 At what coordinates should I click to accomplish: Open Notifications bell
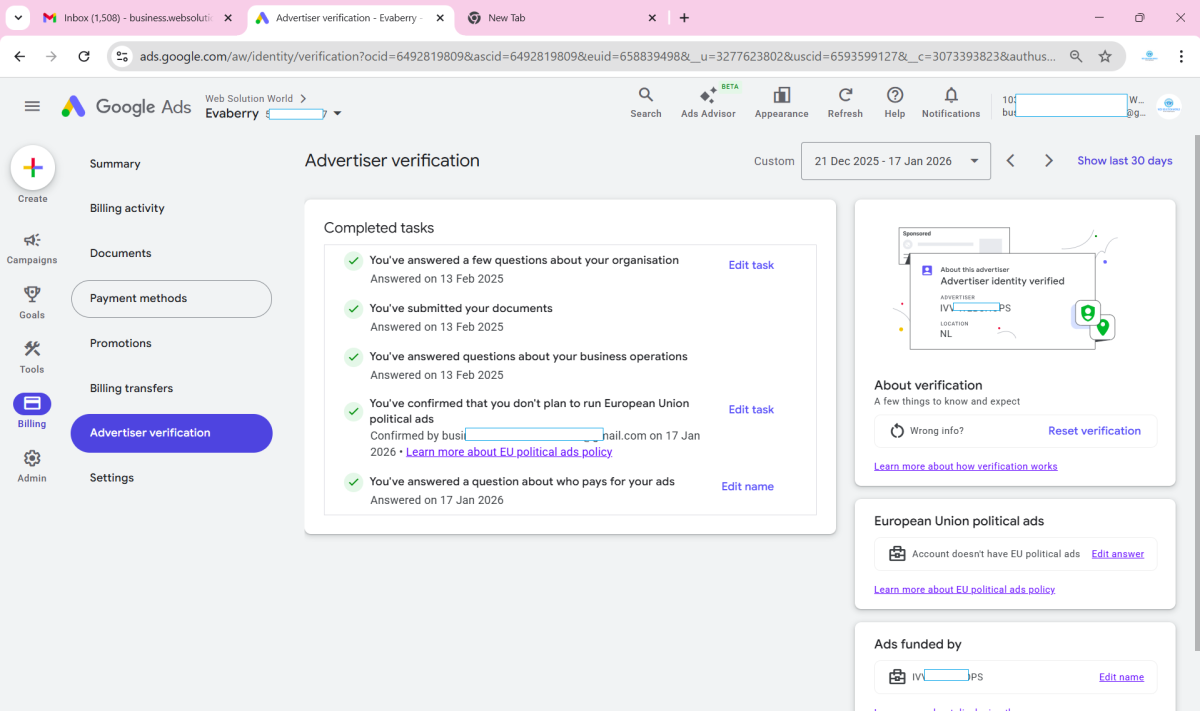tap(951, 101)
